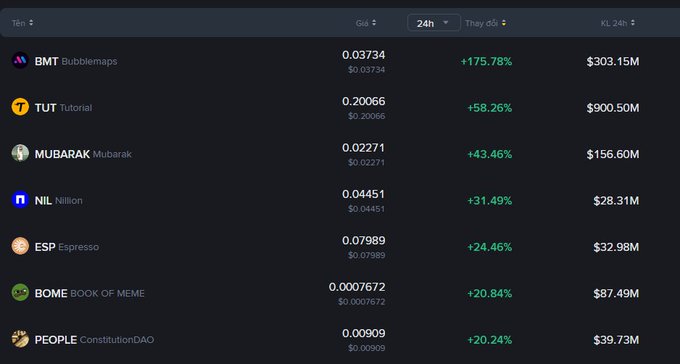680x364 pixels.
Task: Select the +43.46% change value
Action: pyautogui.click(x=490, y=154)
